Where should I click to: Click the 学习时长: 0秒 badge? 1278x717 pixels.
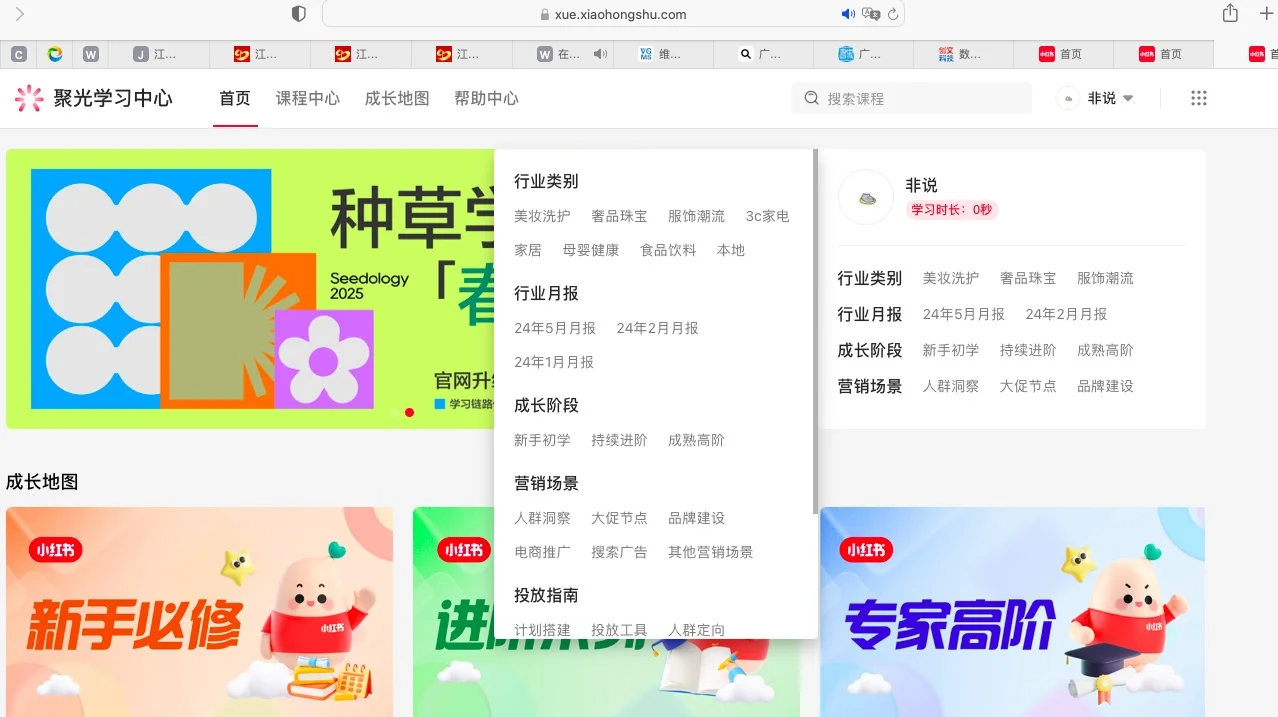[x=952, y=210]
